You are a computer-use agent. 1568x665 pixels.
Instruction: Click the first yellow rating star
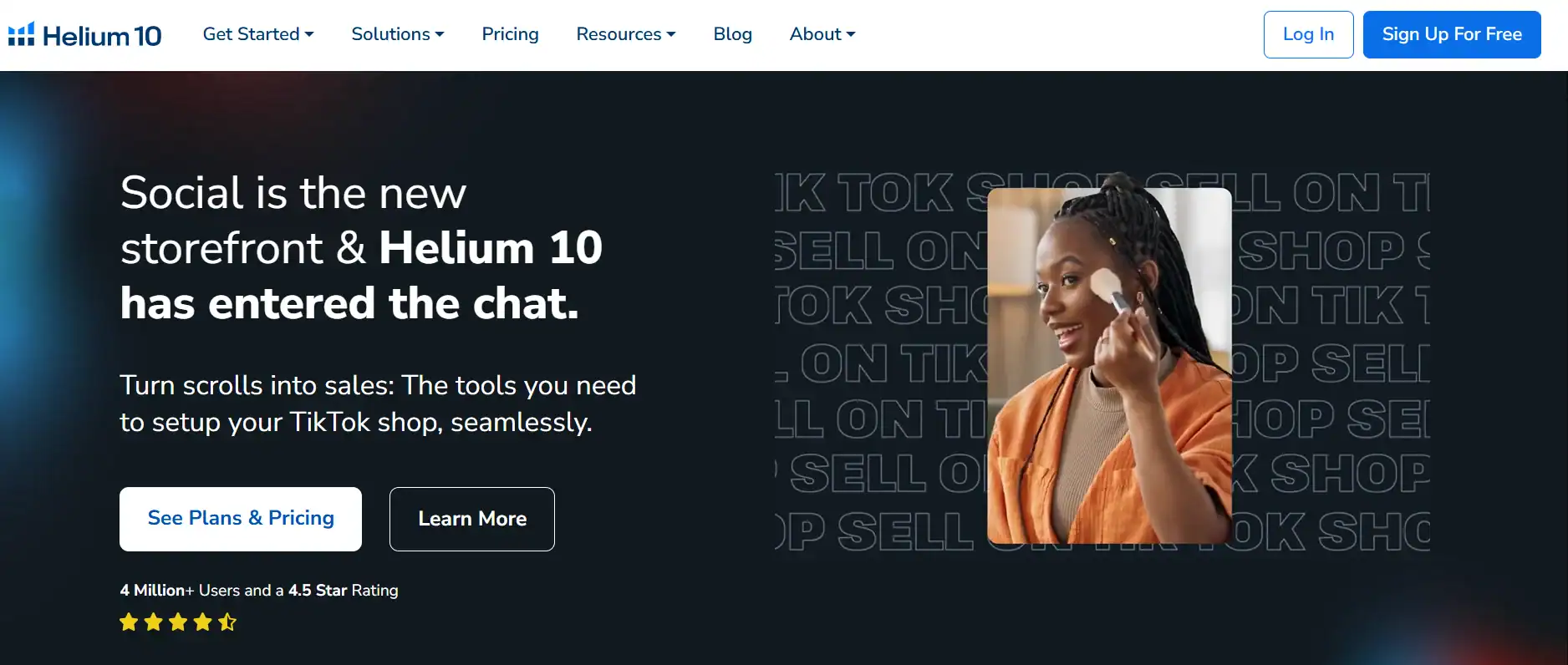point(129,622)
